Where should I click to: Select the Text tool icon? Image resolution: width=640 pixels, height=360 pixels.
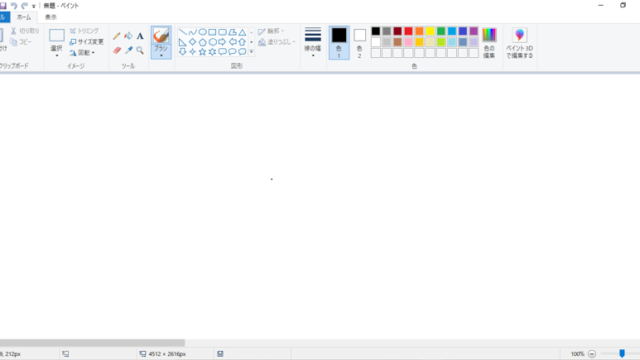[140, 36]
